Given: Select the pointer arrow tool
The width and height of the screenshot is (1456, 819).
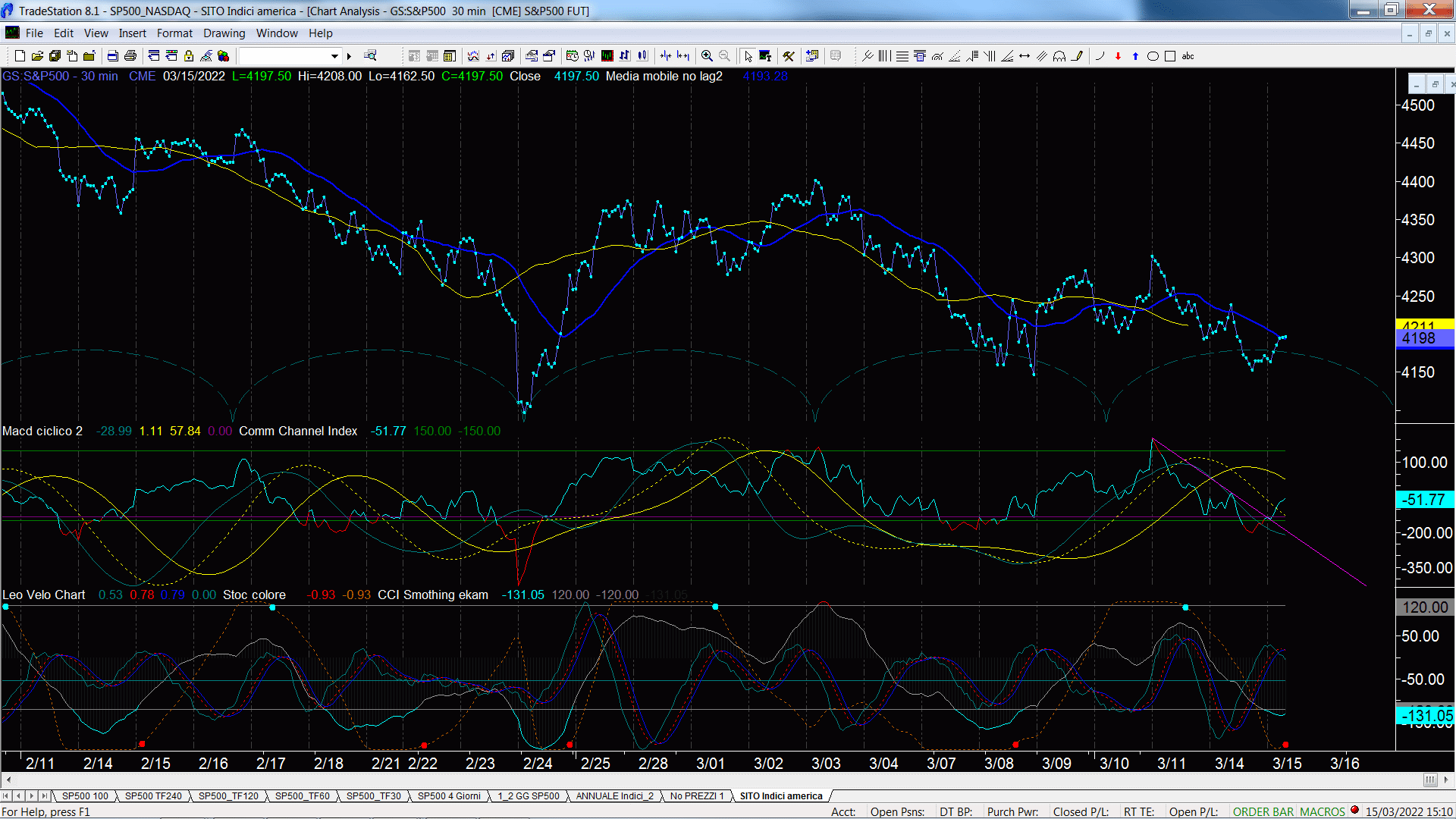Looking at the screenshot, I should [x=748, y=56].
